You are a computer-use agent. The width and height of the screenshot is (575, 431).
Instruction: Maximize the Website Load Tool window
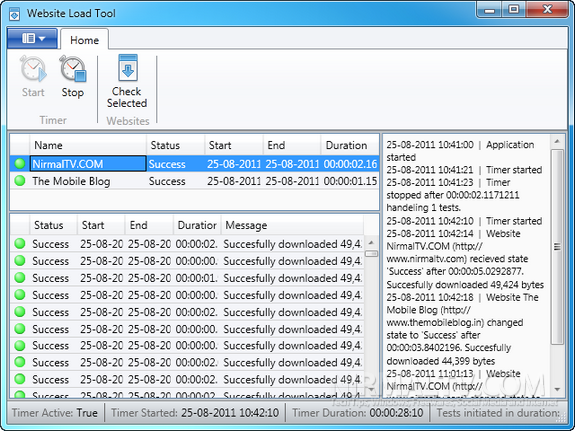pyautogui.click(x=514, y=10)
